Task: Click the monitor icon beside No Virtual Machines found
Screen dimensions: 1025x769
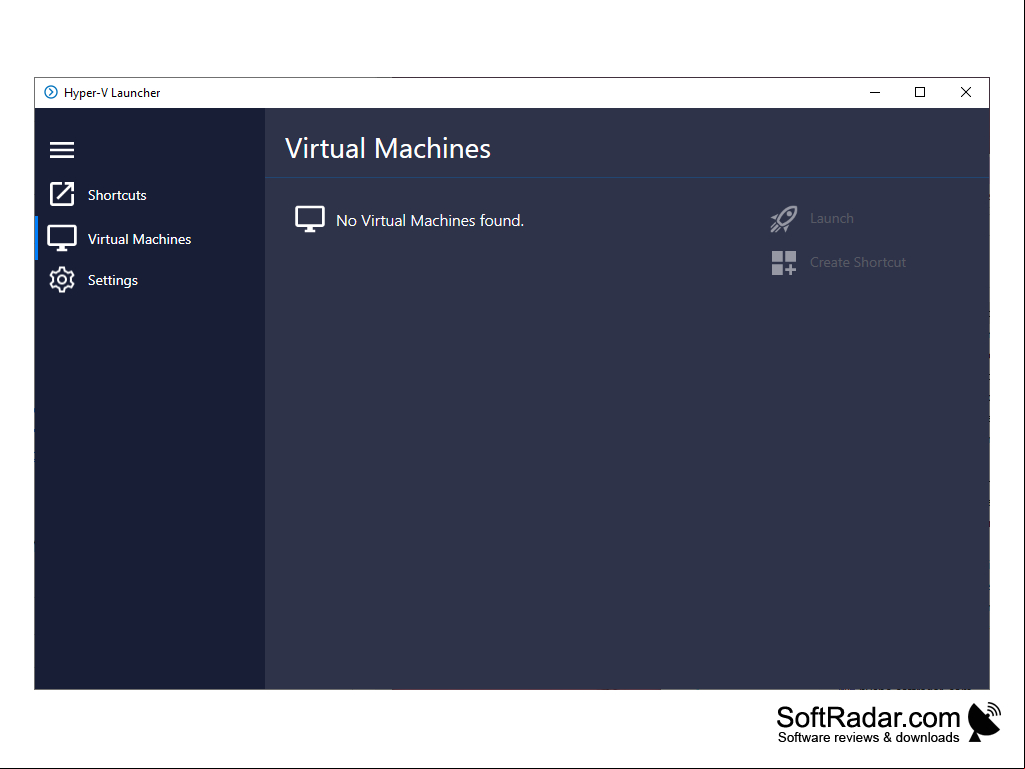Action: [310, 219]
